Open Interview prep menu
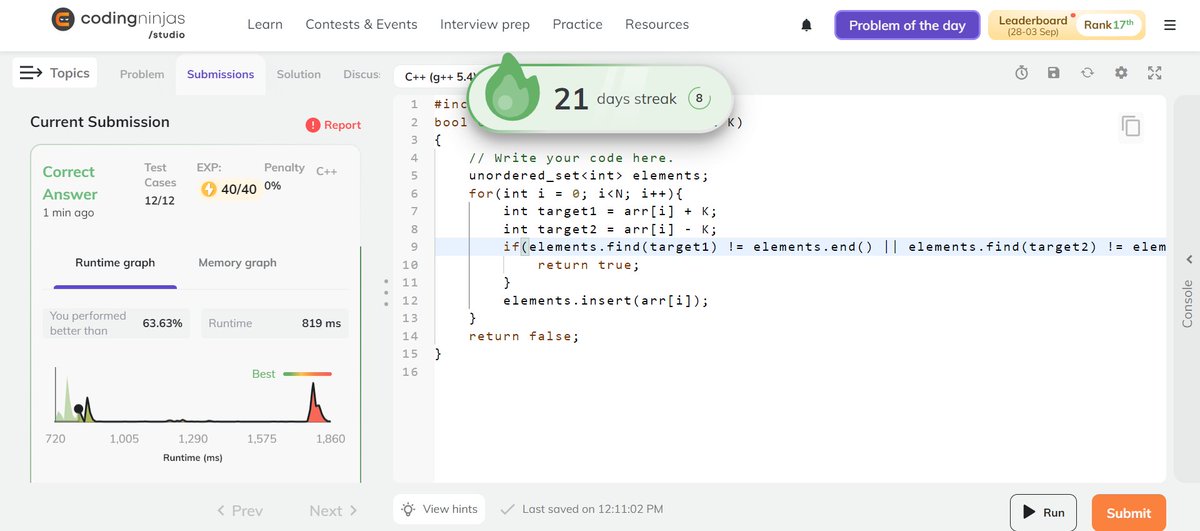 click(485, 24)
